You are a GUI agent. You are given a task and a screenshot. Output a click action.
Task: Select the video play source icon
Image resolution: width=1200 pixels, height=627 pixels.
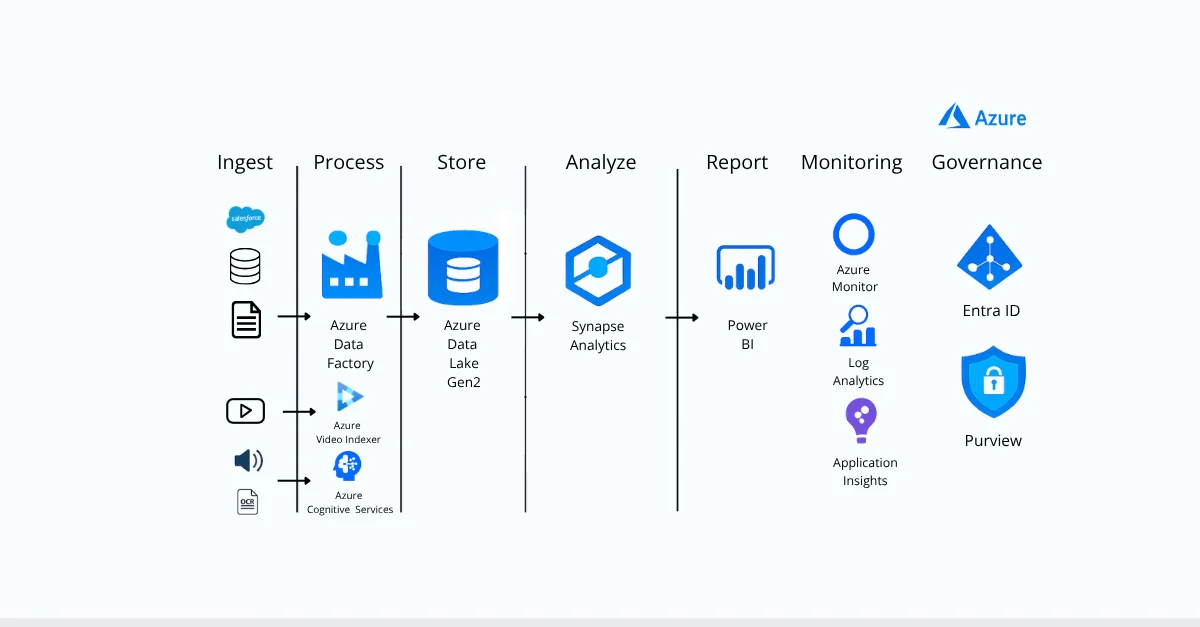click(246, 411)
